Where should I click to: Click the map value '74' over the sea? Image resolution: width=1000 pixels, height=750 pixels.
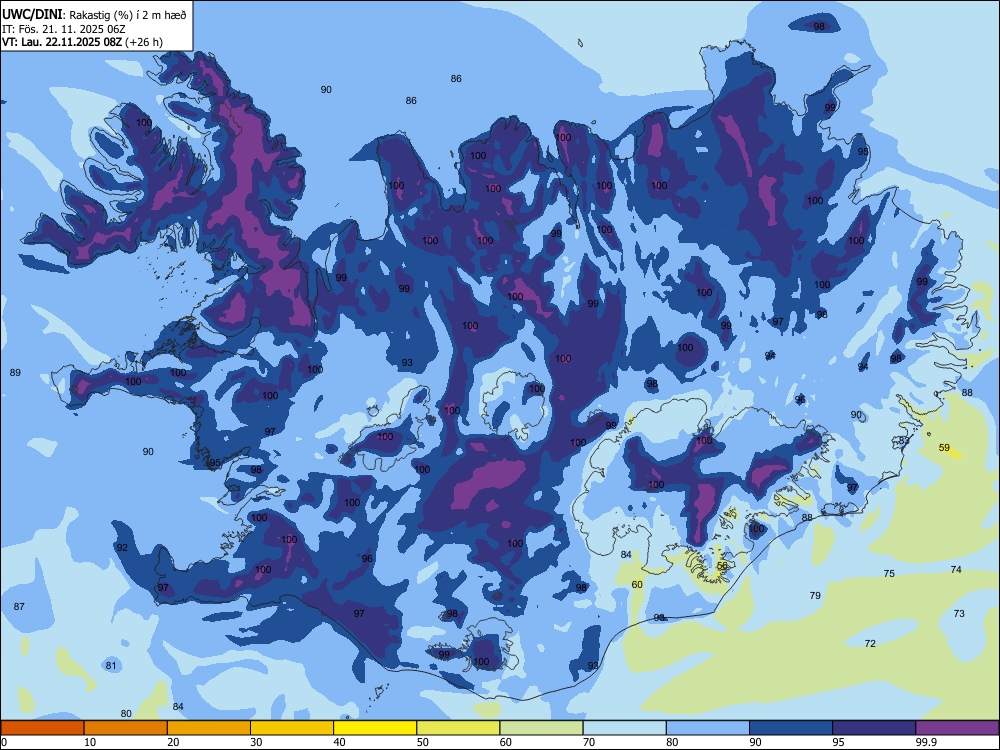pyautogui.click(x=956, y=570)
